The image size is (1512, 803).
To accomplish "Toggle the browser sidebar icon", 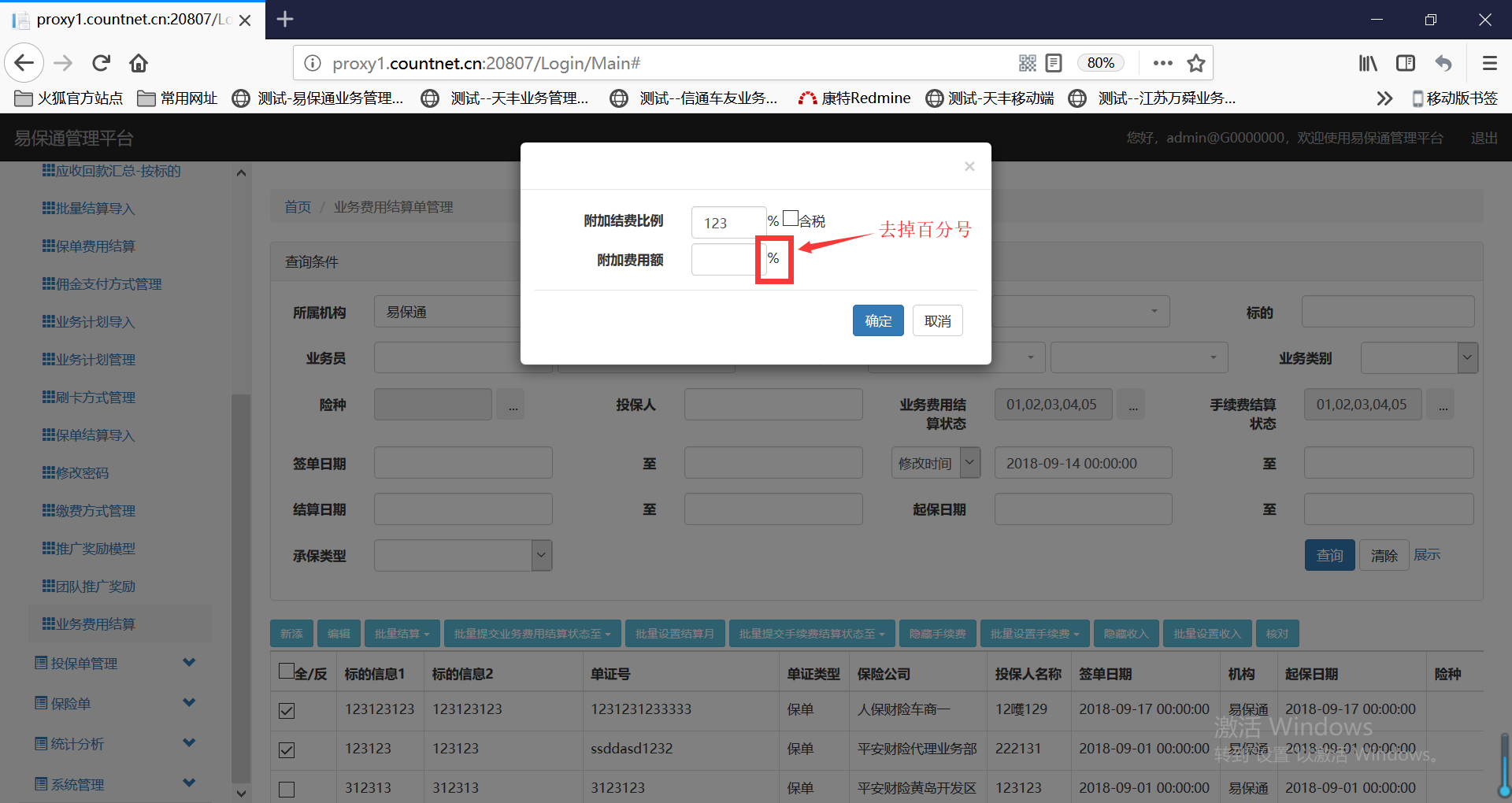I will [x=1406, y=63].
